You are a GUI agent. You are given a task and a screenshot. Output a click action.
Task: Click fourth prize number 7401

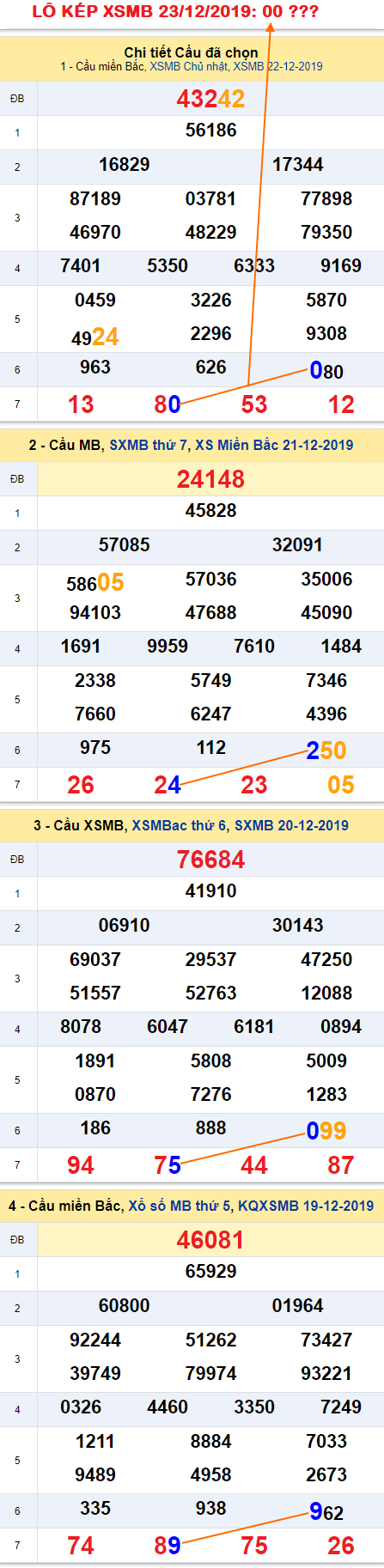81,266
